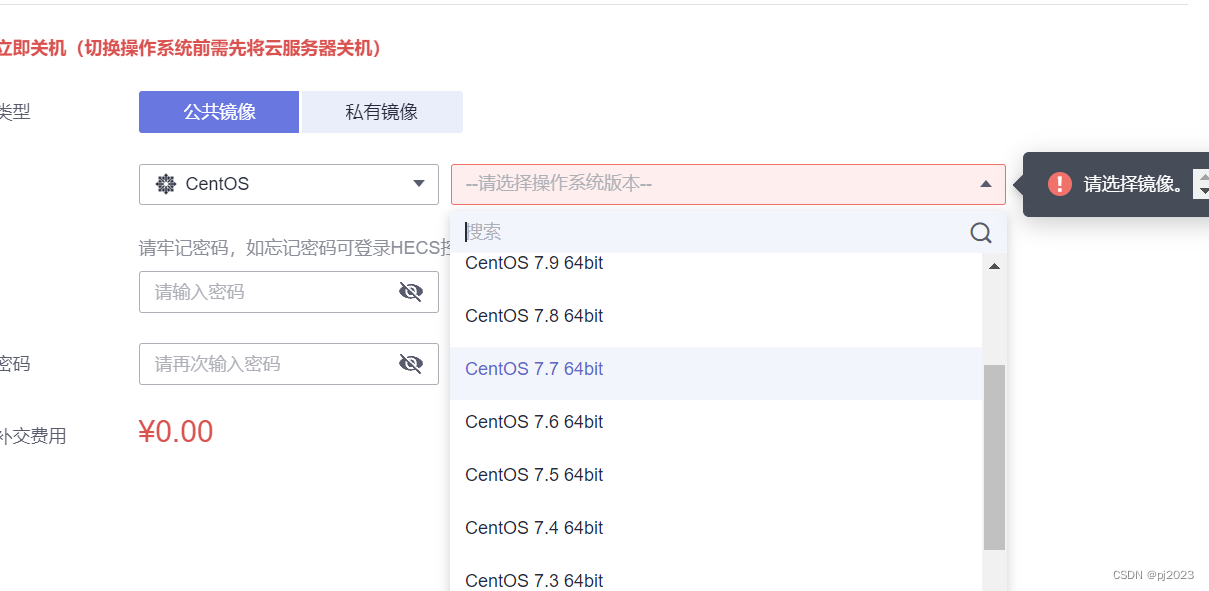The width and height of the screenshot is (1209, 591).
Task: Switch to the 私有镜像 tab
Action: pos(382,112)
